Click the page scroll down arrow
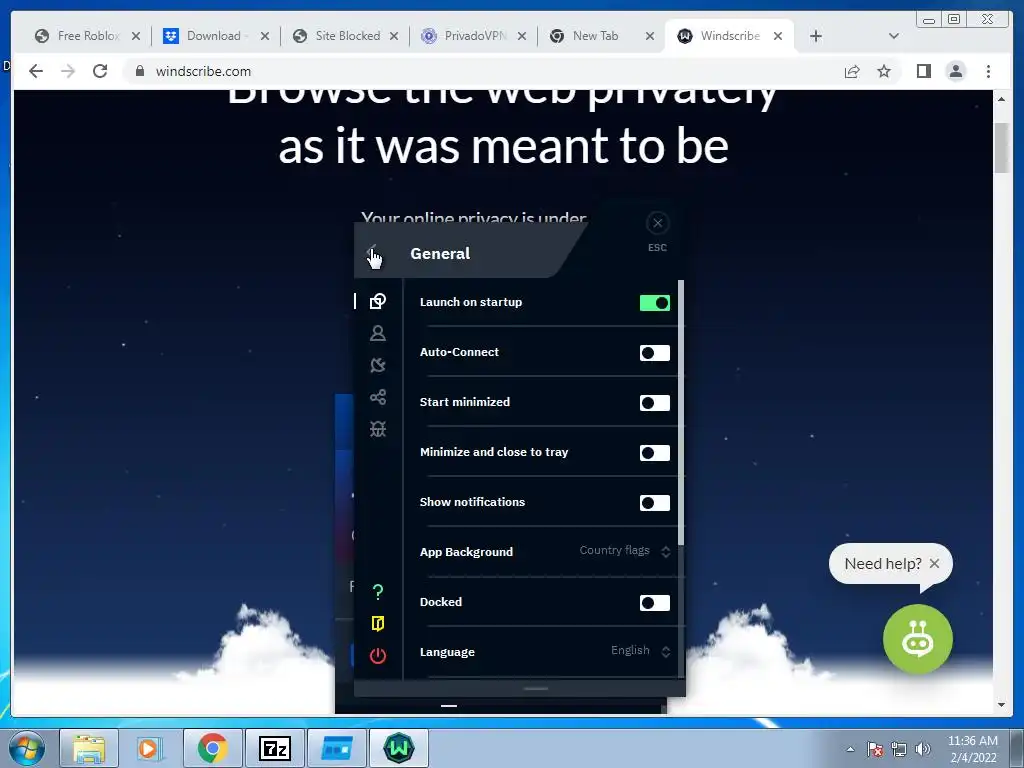Image resolution: width=1024 pixels, height=768 pixels. pyautogui.click(x=1001, y=705)
